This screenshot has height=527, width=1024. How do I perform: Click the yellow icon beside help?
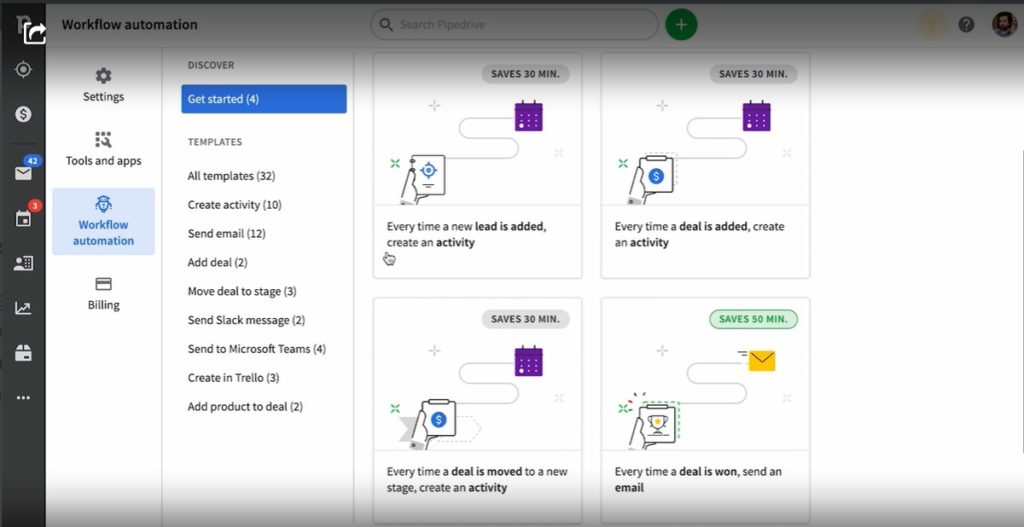pyautogui.click(x=931, y=25)
